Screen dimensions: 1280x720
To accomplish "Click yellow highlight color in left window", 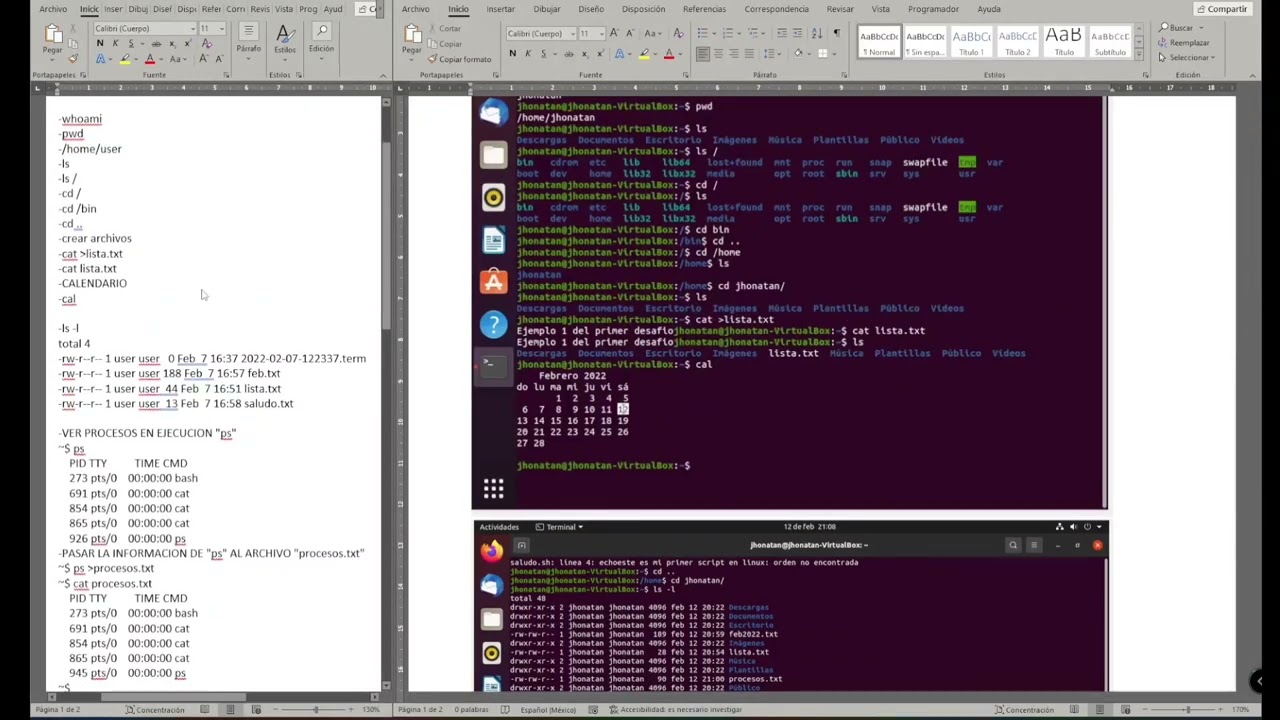I will 125,58.
